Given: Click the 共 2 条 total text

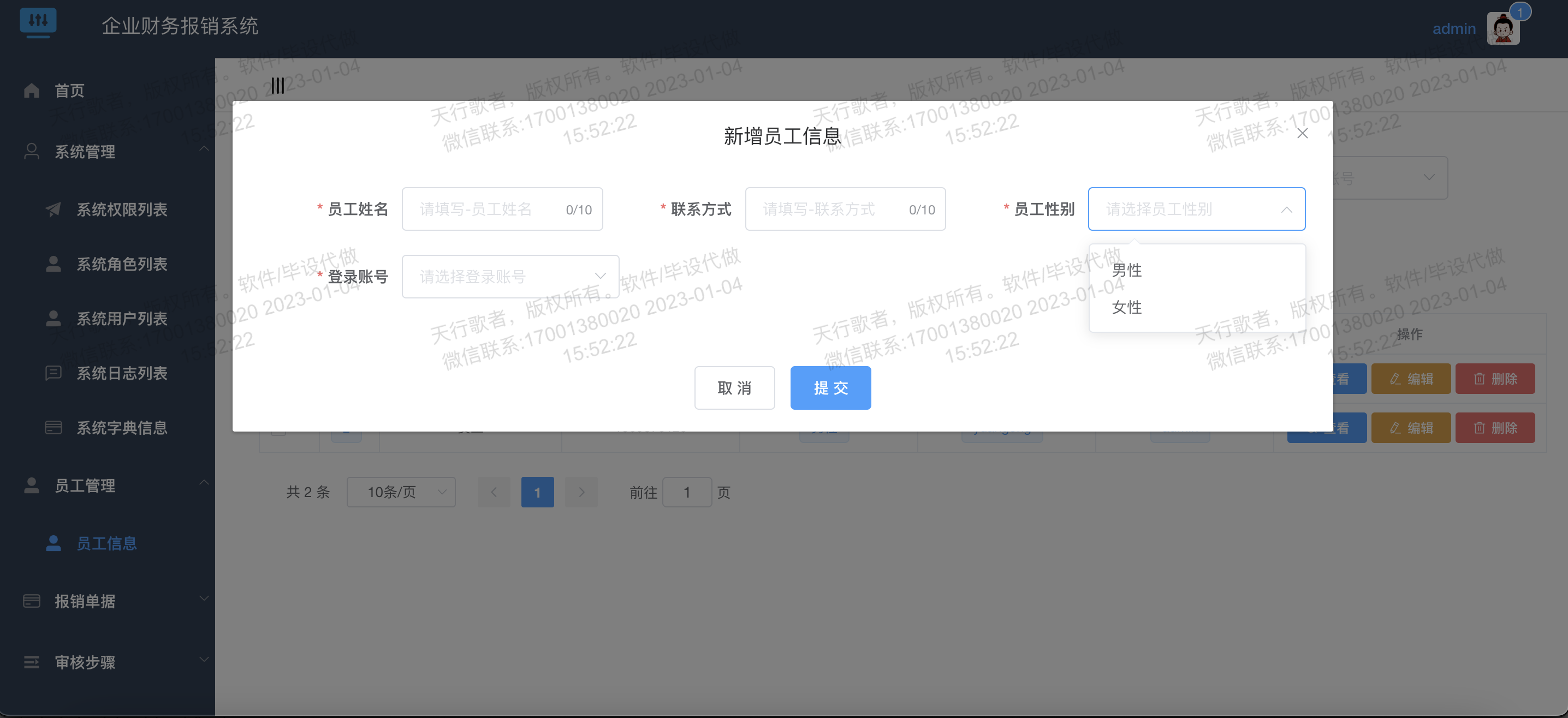Looking at the screenshot, I should click(x=308, y=492).
